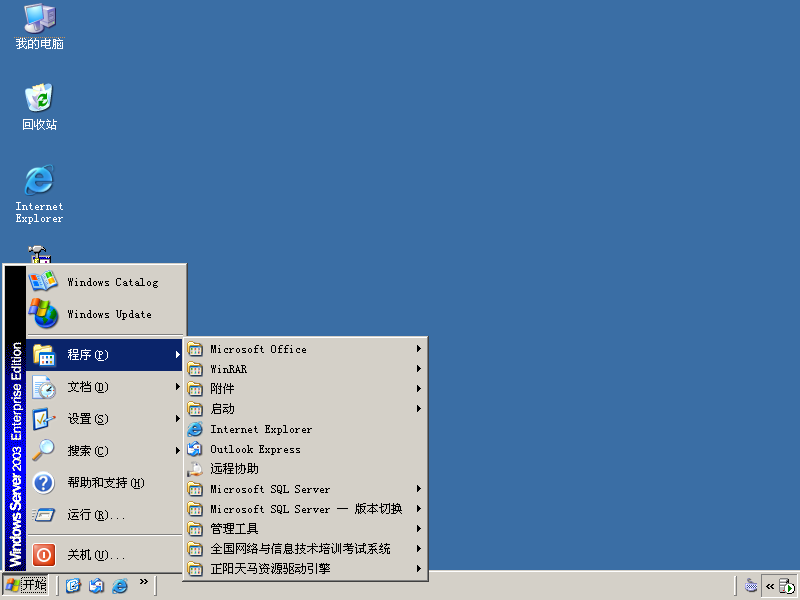This screenshot has height=600, width=800.
Task: Click the 文档(D) documents icon
Action: (44, 387)
